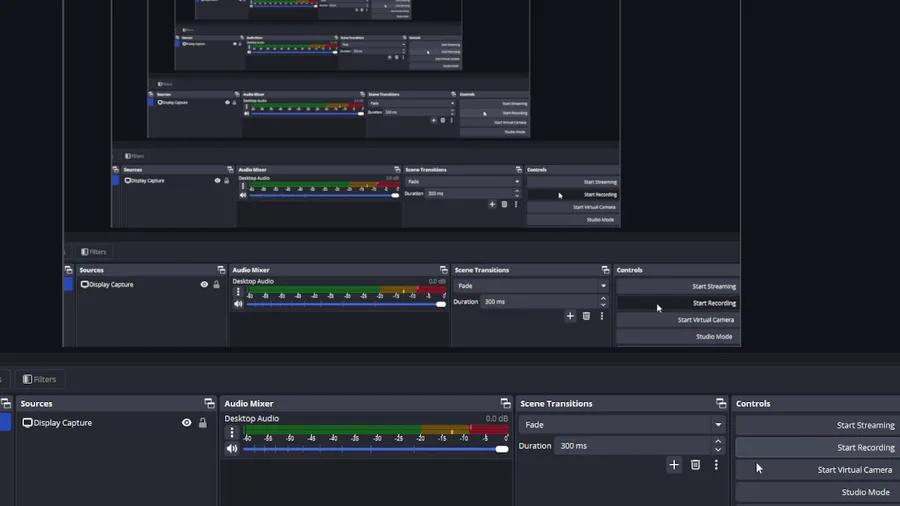Float the main Sources dock using its header icon
This screenshot has height=506, width=900.
click(x=209, y=403)
